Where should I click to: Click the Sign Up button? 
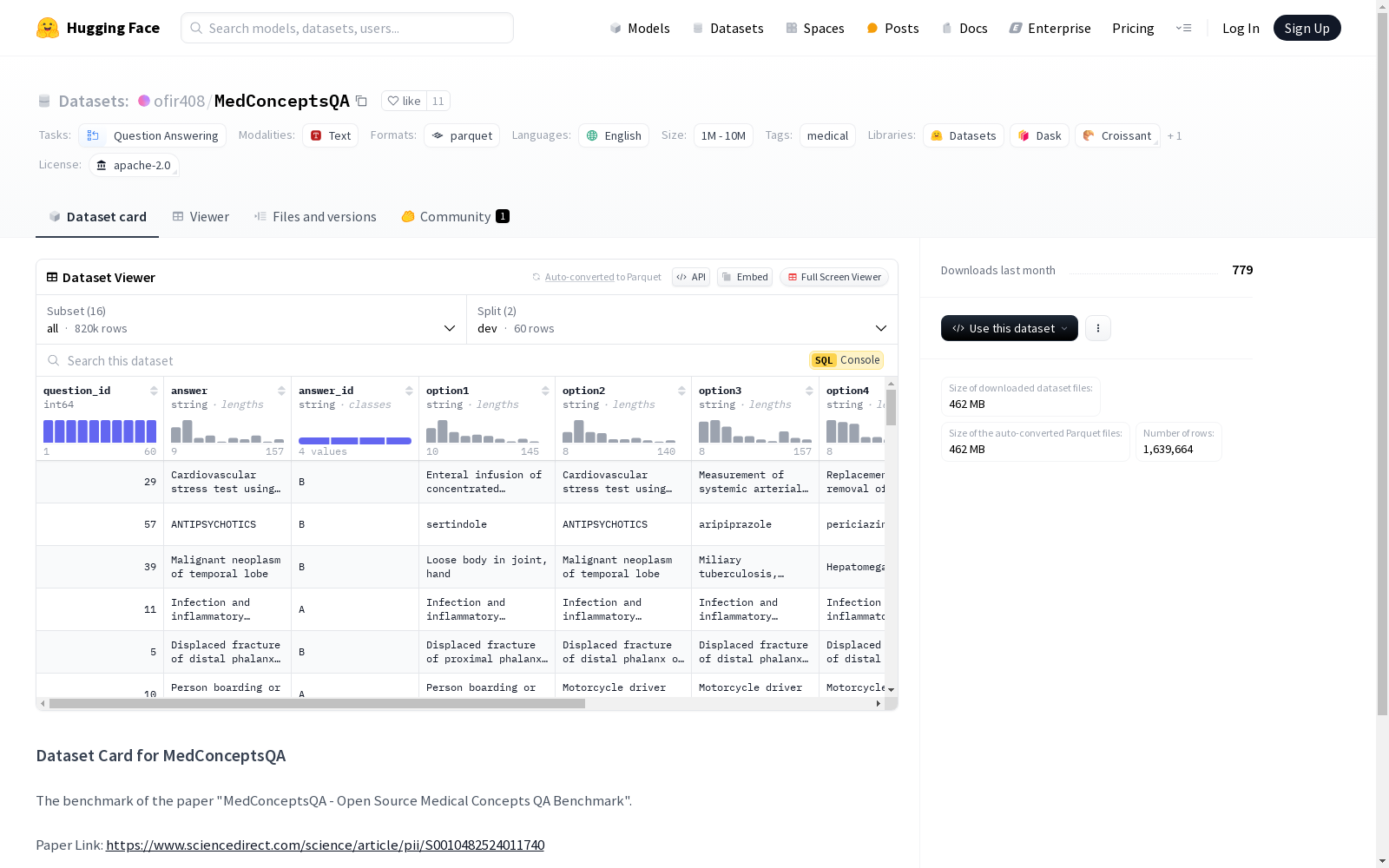[1307, 28]
